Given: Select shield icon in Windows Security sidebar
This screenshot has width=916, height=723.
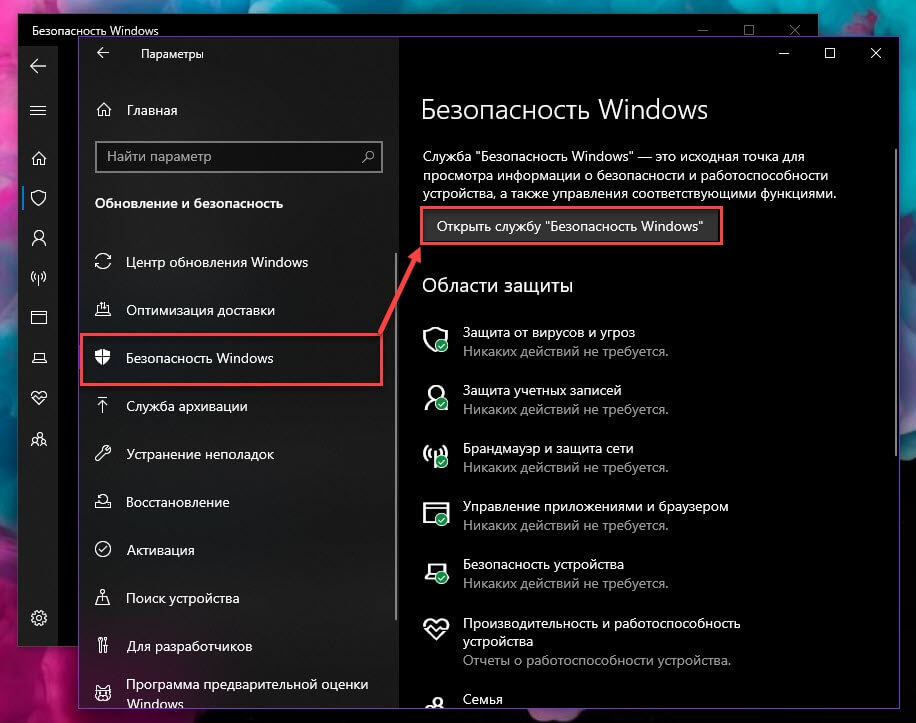Looking at the screenshot, I should click(x=39, y=198).
